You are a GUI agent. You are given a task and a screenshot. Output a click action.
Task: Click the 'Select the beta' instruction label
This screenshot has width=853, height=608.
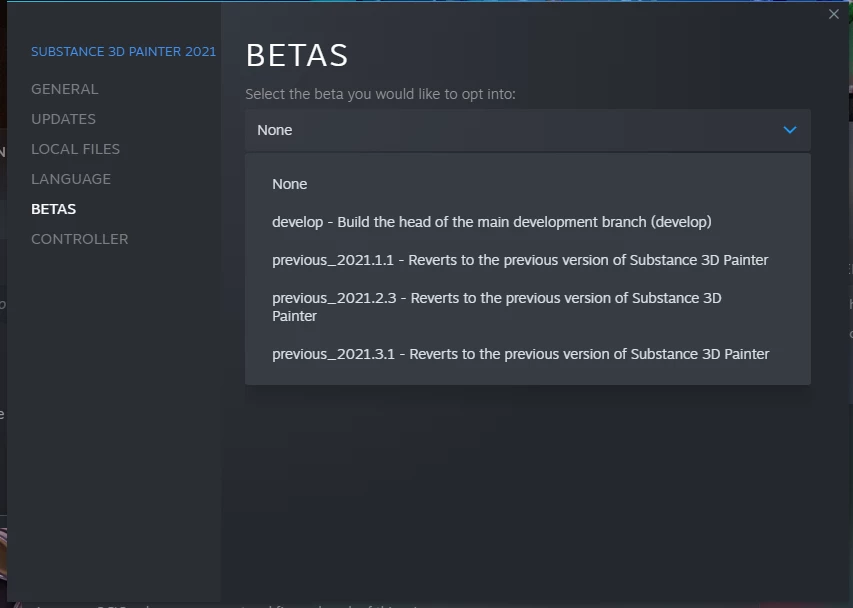click(380, 95)
